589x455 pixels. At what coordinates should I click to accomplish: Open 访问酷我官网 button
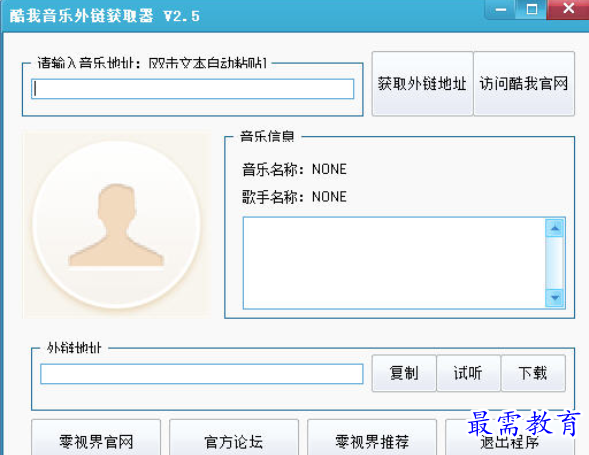(524, 83)
